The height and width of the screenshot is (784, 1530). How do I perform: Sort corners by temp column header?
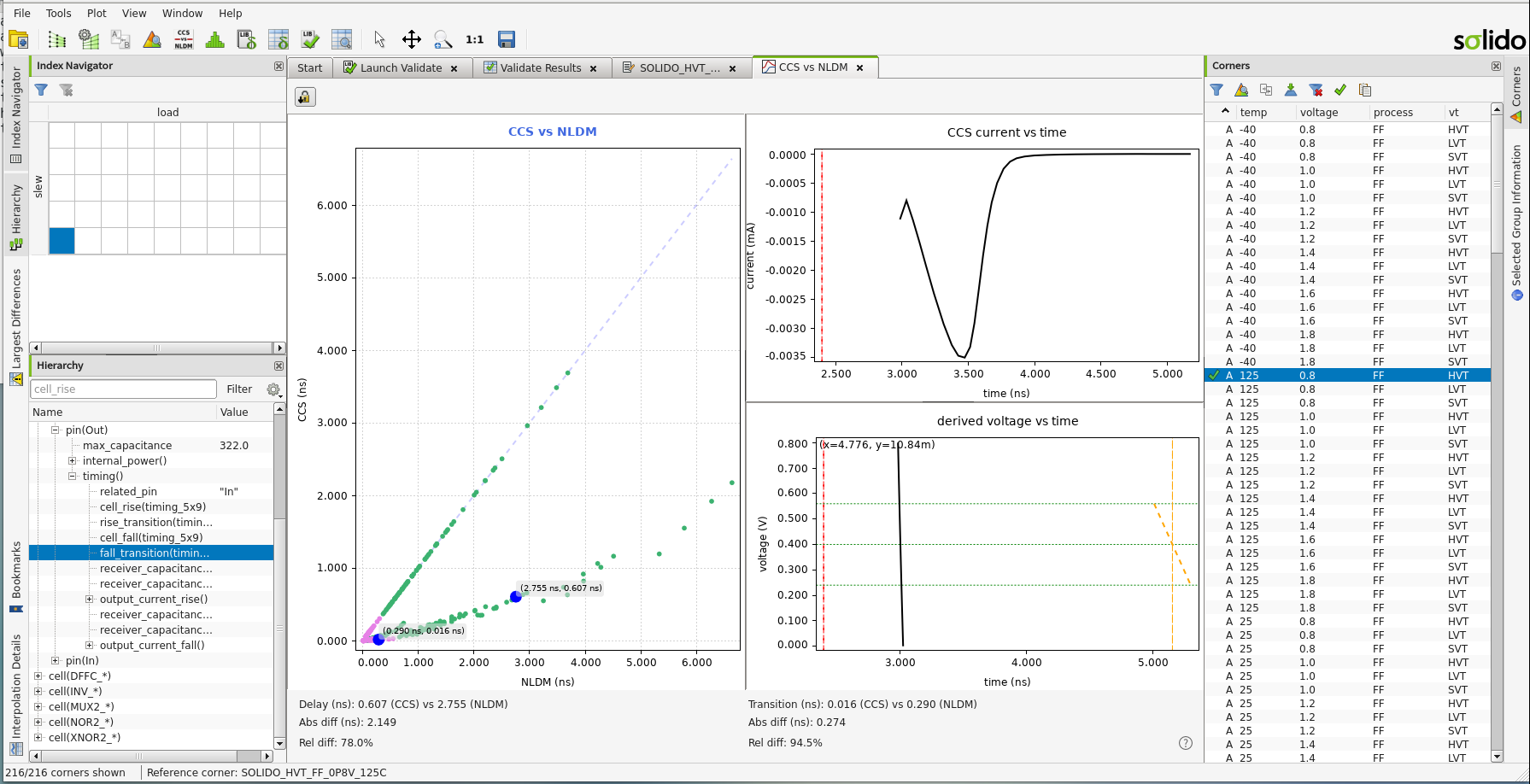pos(1253,113)
